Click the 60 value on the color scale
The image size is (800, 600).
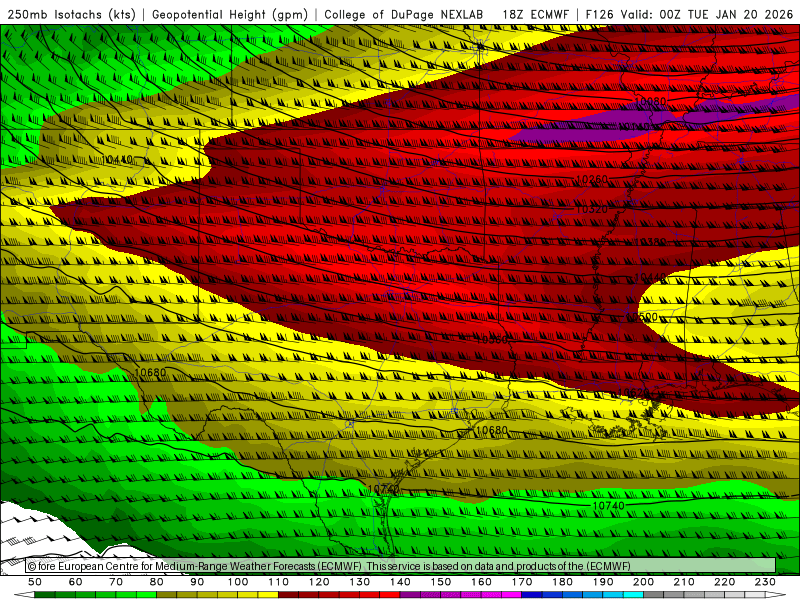(x=75, y=582)
